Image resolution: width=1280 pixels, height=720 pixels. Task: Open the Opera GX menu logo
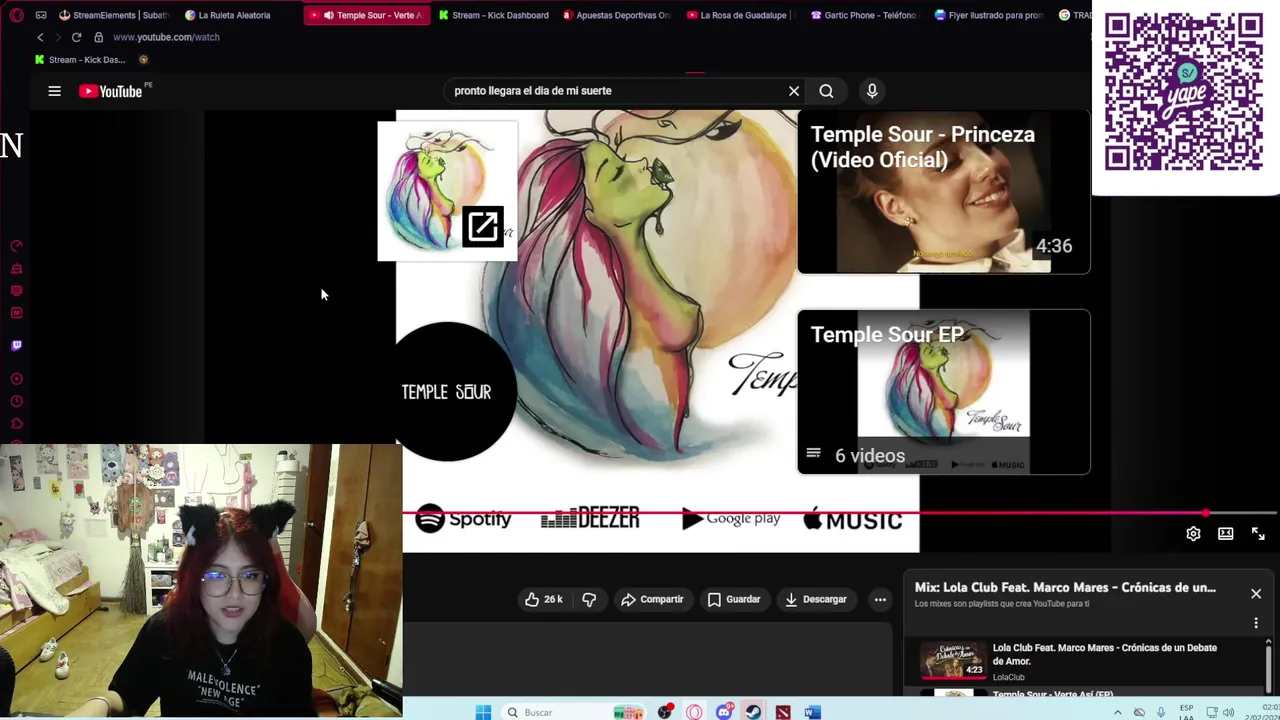16,15
